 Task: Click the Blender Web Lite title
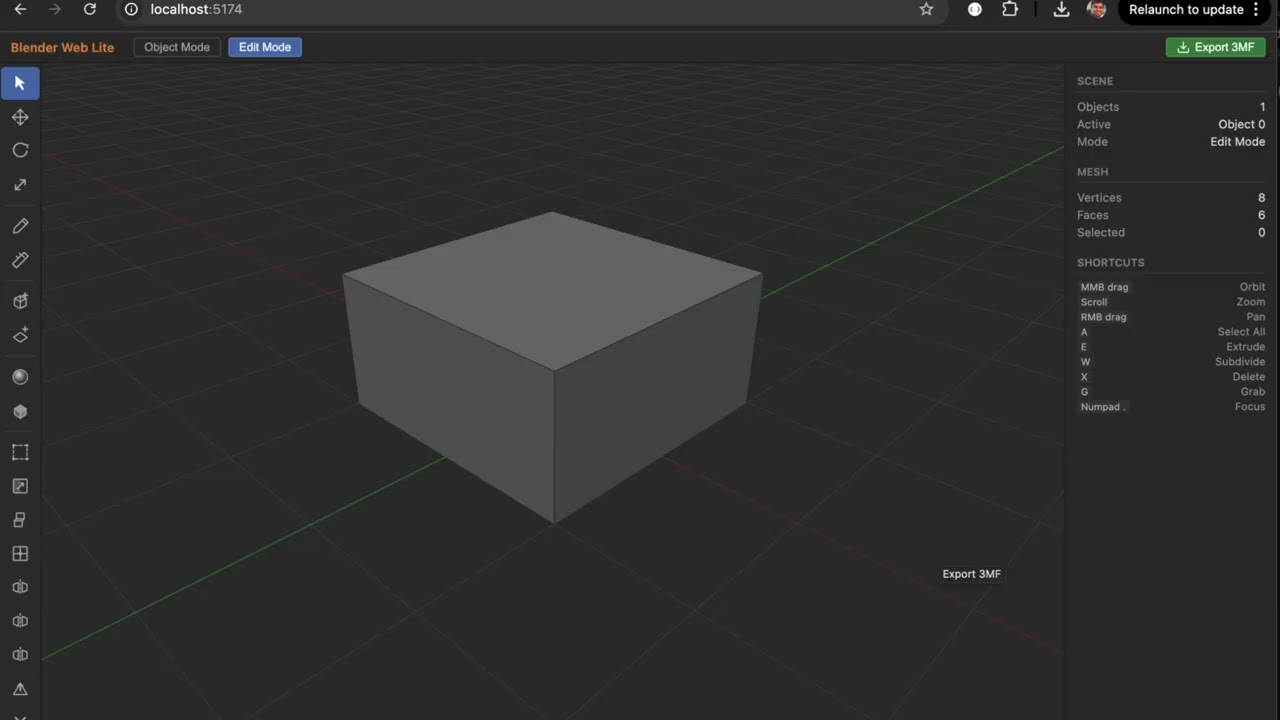coord(62,47)
